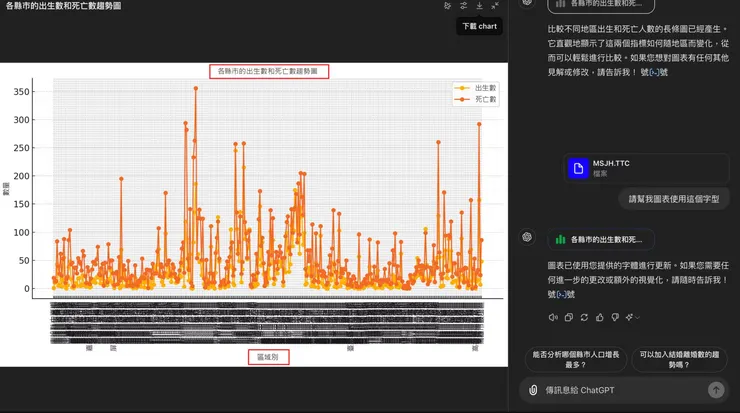Click the panel header 各縣市的出生數和死亡數趨勢圖
Viewport: 740px width, 413px height.
click(x=63, y=6)
